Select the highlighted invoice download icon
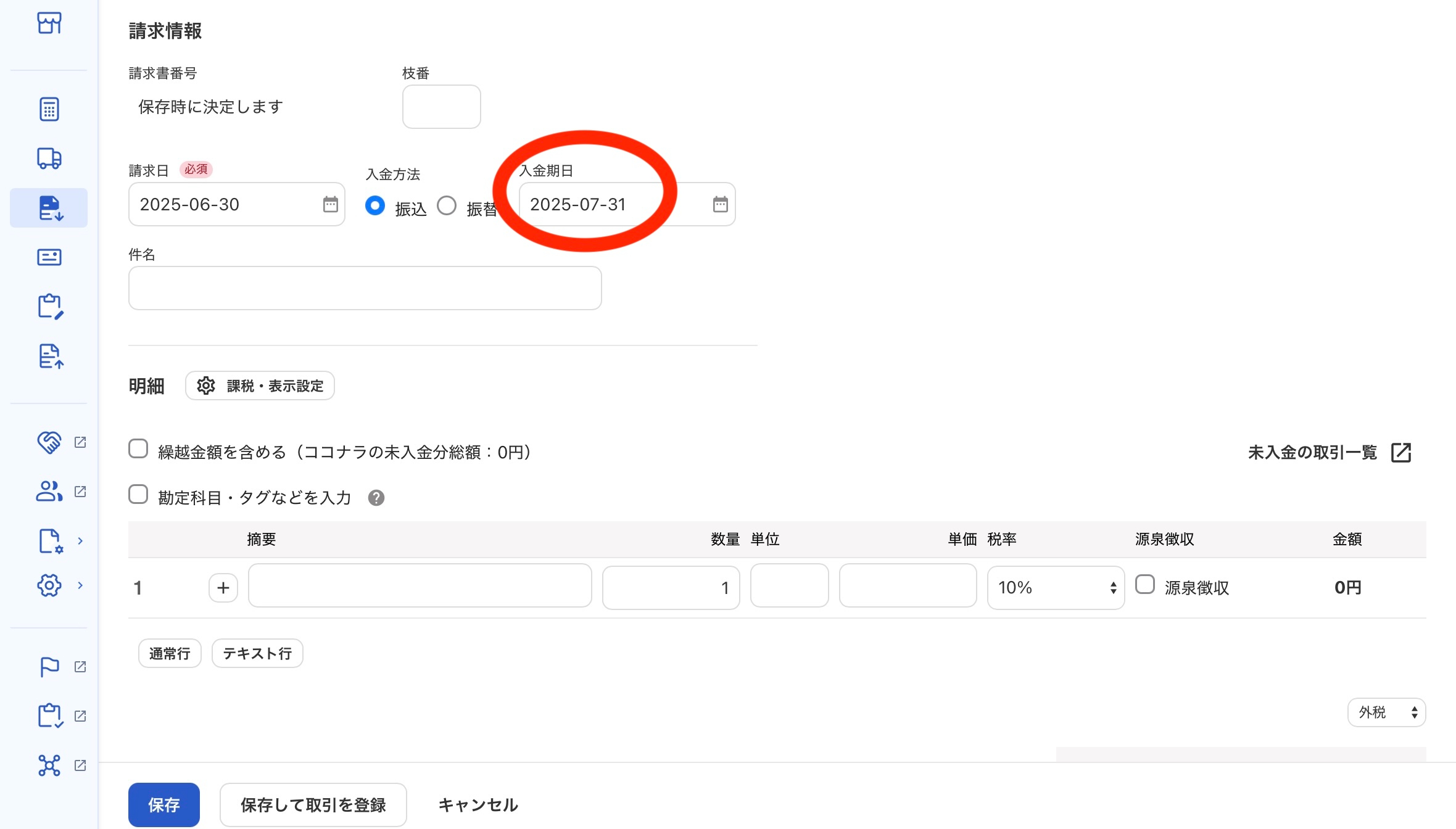Image resolution: width=1456 pixels, height=829 pixels. pyautogui.click(x=49, y=208)
